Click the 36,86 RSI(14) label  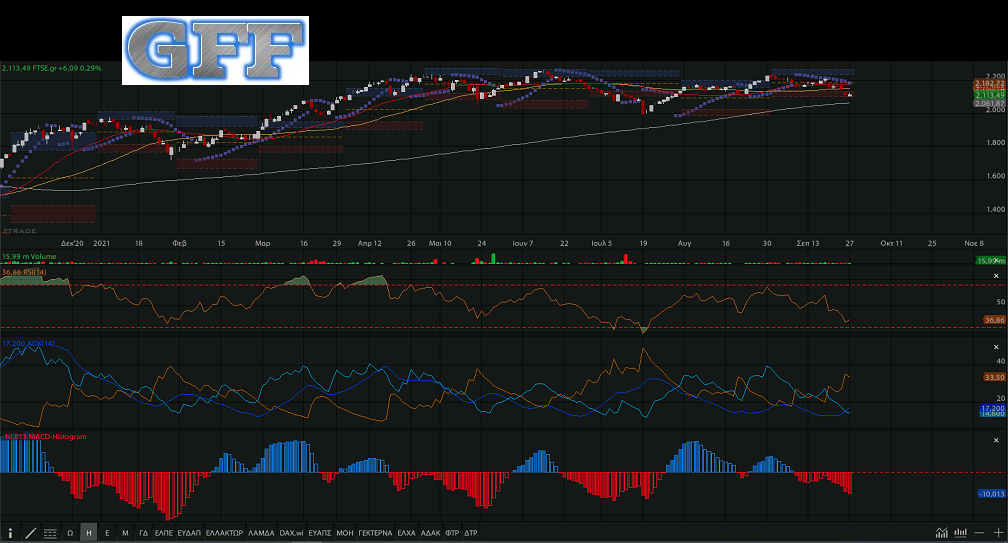tap(24, 272)
